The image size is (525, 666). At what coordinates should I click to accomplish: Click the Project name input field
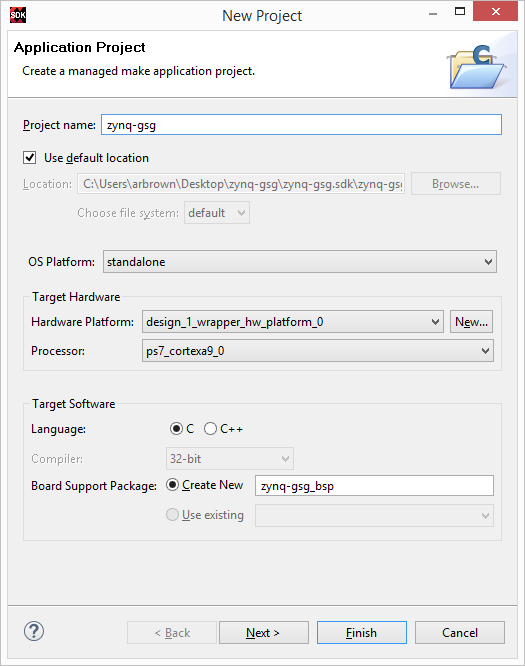point(302,125)
